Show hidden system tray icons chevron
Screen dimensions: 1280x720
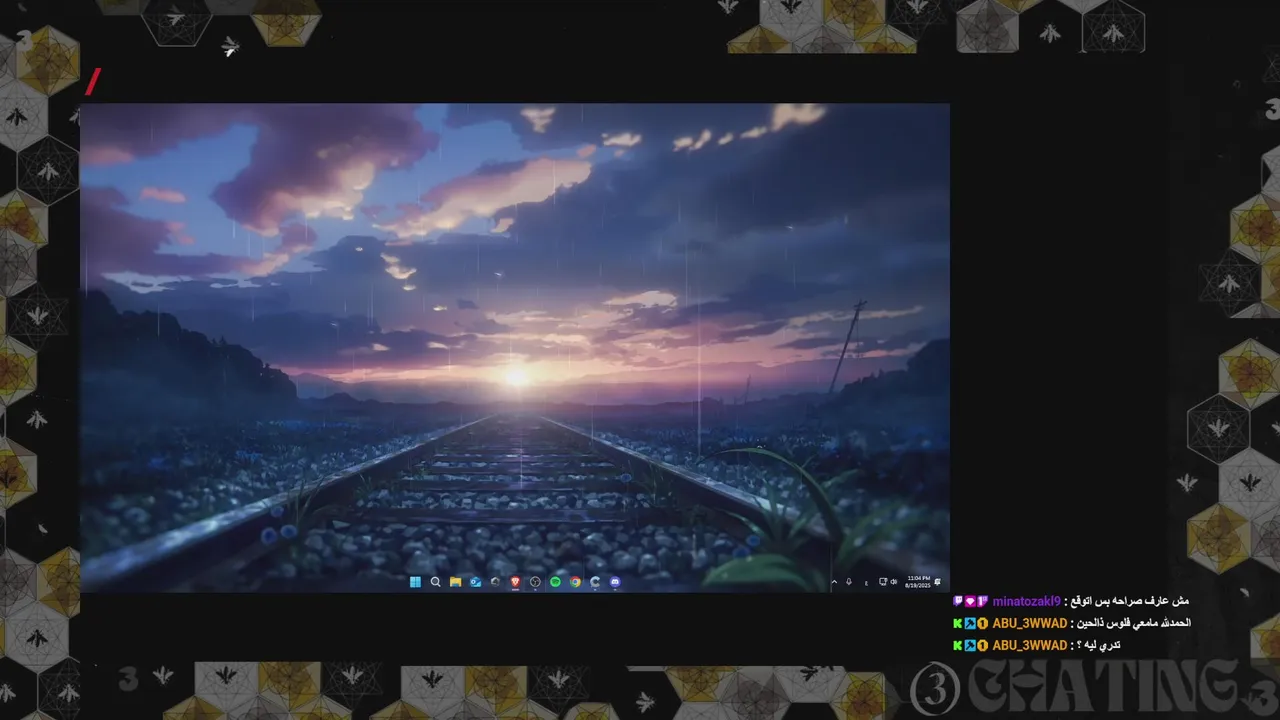point(834,582)
